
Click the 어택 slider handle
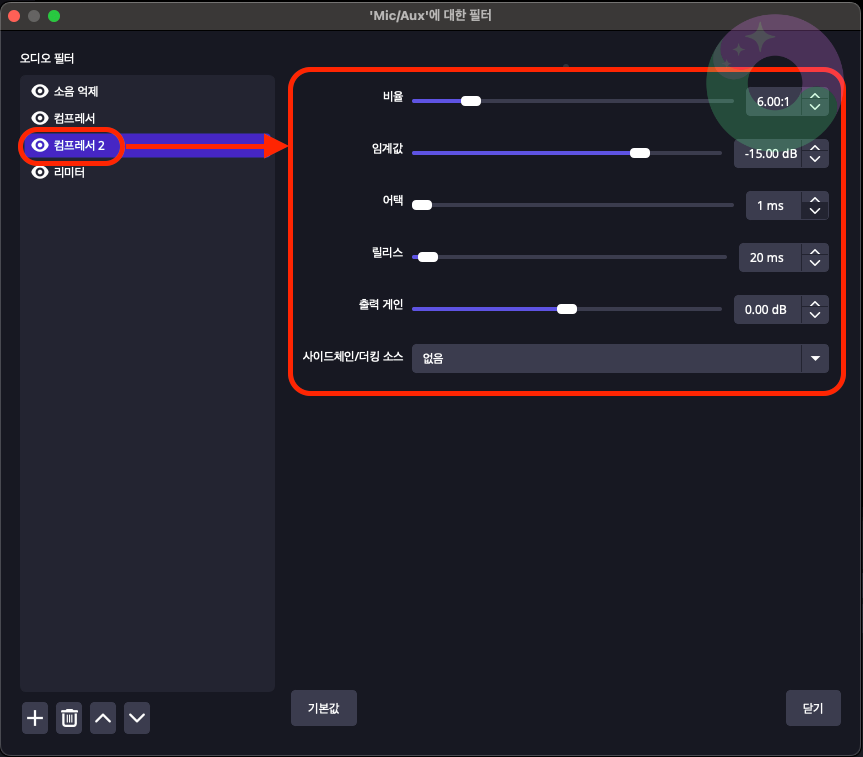pyautogui.click(x=422, y=205)
